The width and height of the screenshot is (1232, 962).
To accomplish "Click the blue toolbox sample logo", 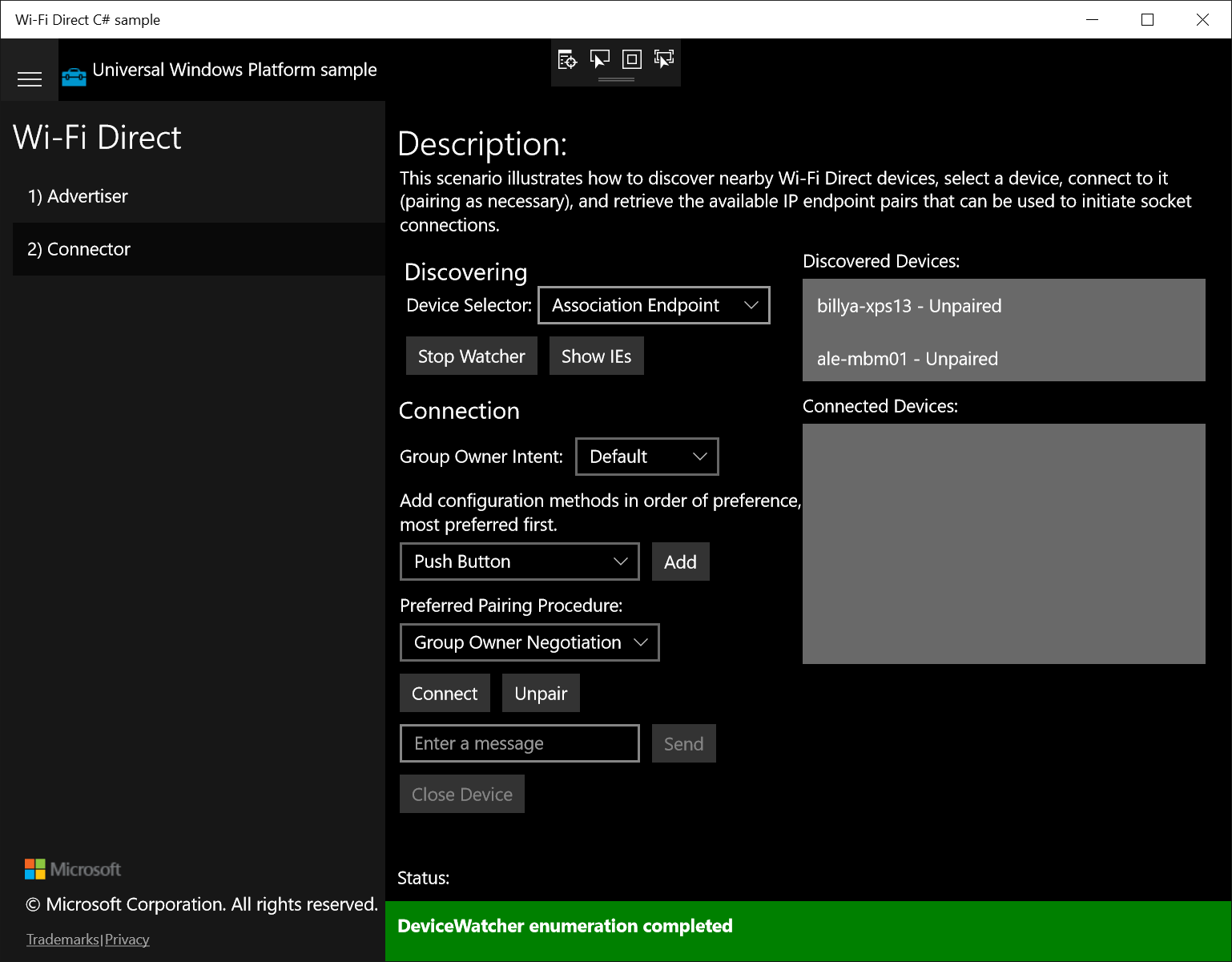I will point(74,77).
